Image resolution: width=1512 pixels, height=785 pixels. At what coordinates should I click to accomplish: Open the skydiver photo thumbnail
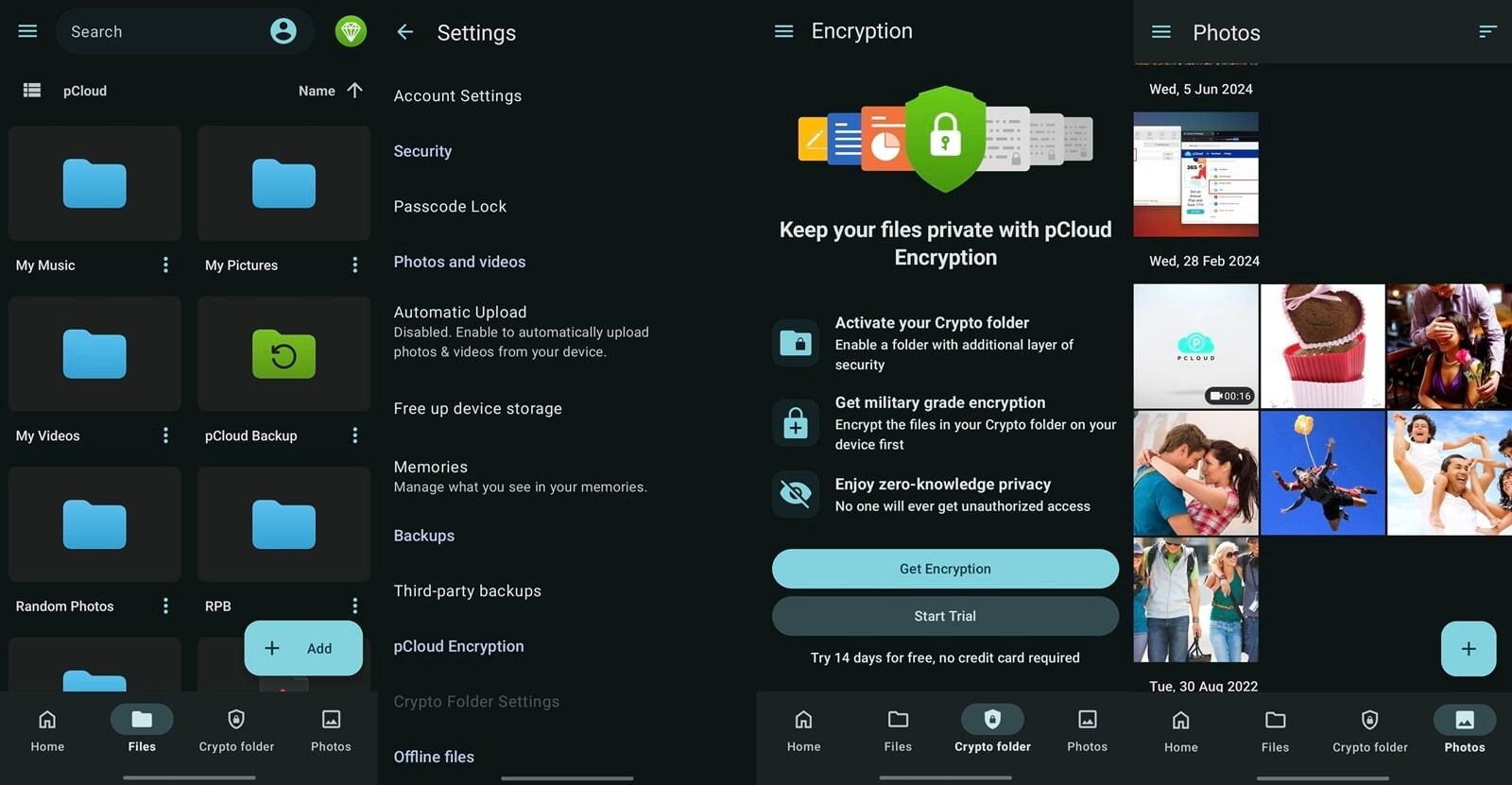pos(1323,472)
